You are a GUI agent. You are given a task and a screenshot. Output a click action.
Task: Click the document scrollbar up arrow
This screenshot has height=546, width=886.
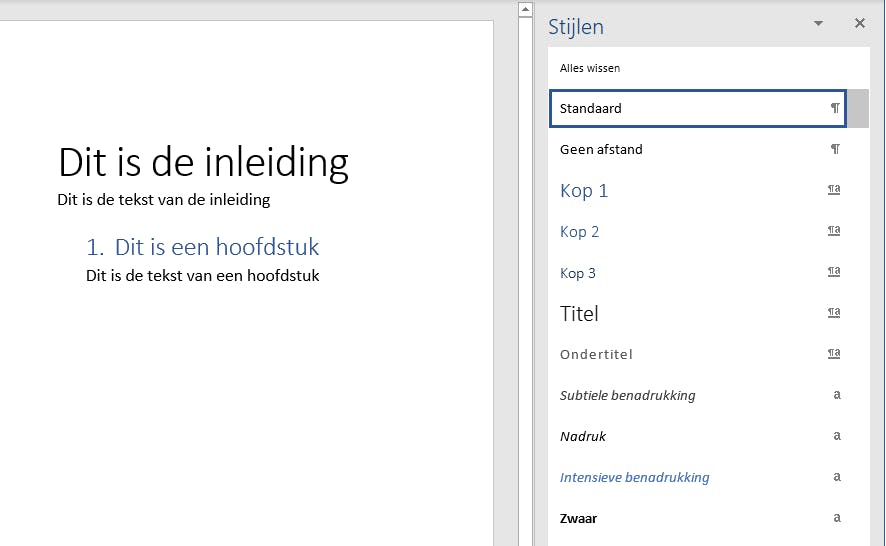524,10
